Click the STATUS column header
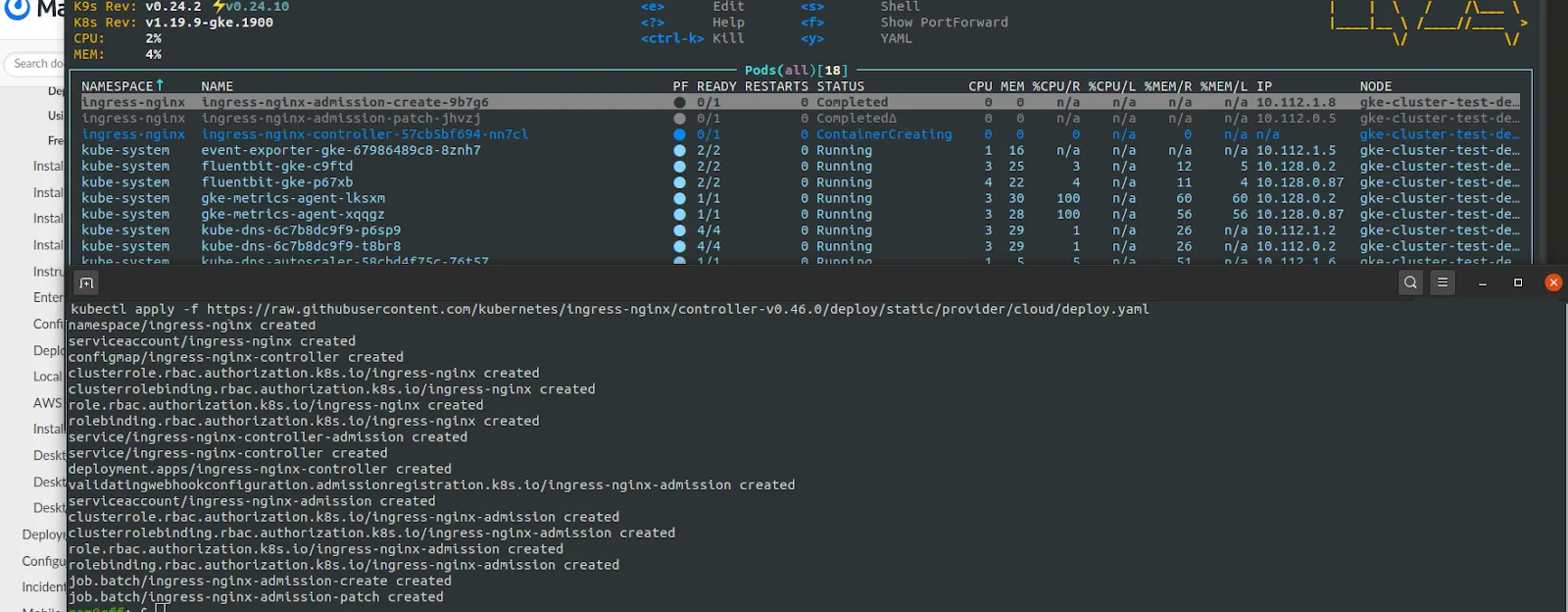Viewport: 1568px width, 612px height. coord(841,86)
